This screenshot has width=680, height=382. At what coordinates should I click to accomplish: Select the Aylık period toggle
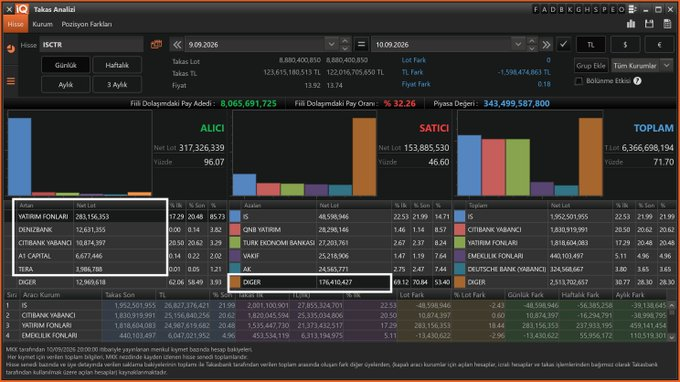(x=66, y=85)
